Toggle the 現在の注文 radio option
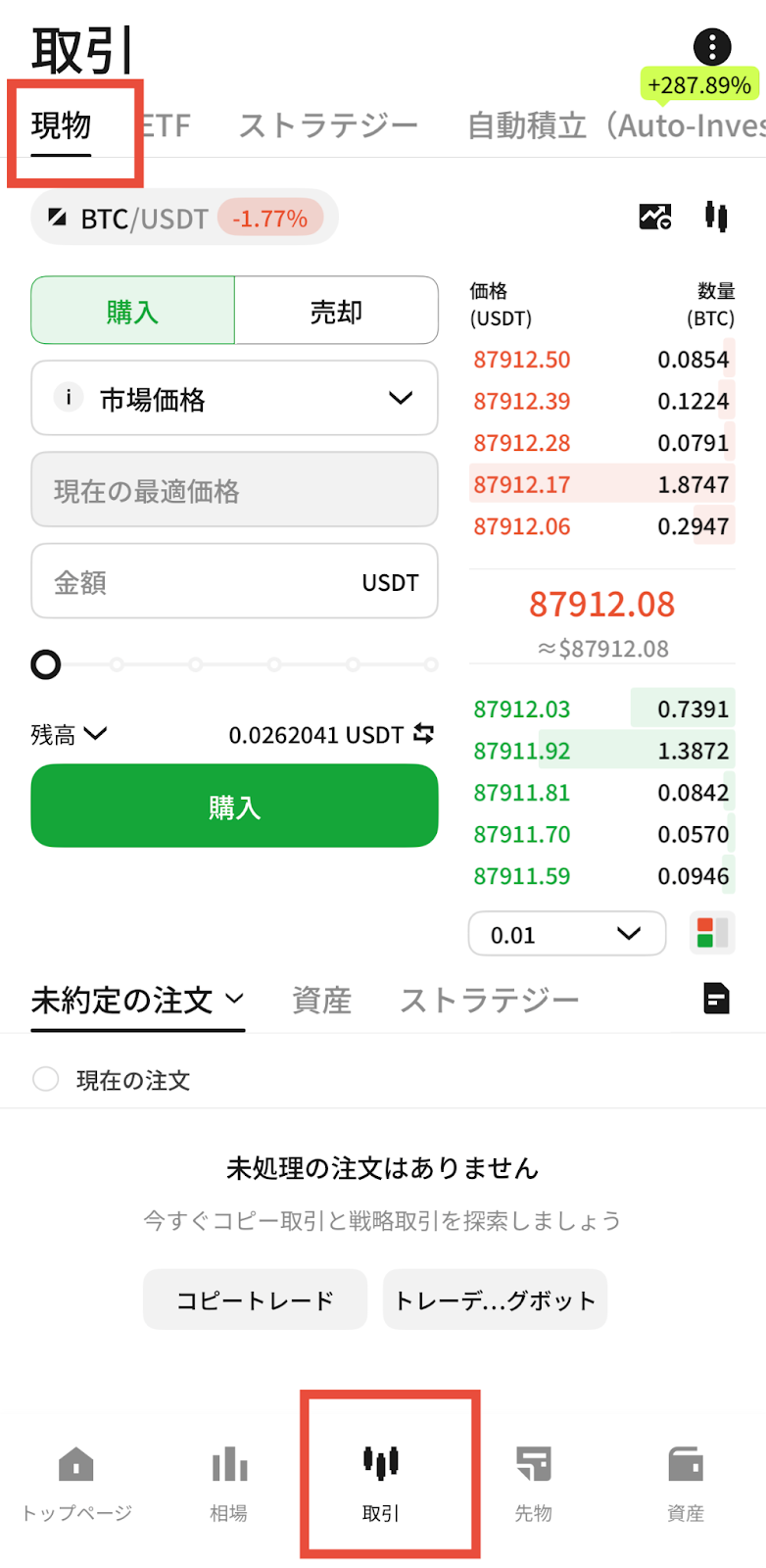This screenshot has width=766, height=1568. click(46, 1079)
